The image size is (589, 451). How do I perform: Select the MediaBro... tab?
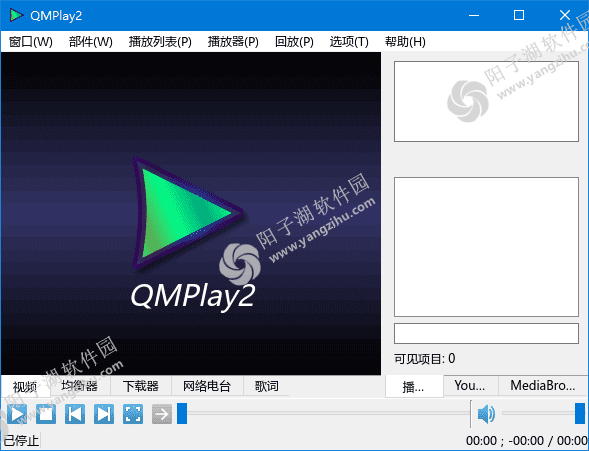tap(543, 386)
